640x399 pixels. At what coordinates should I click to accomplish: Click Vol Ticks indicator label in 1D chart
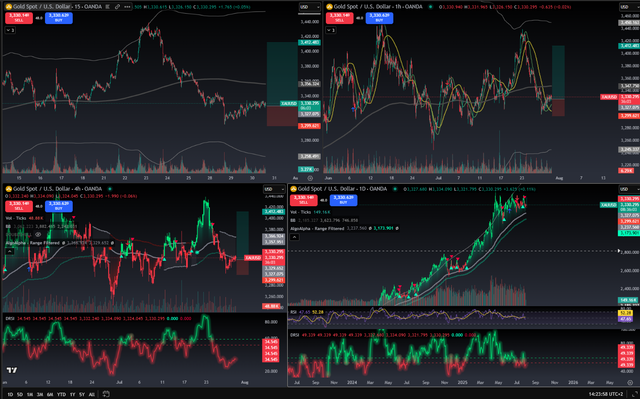301,212
